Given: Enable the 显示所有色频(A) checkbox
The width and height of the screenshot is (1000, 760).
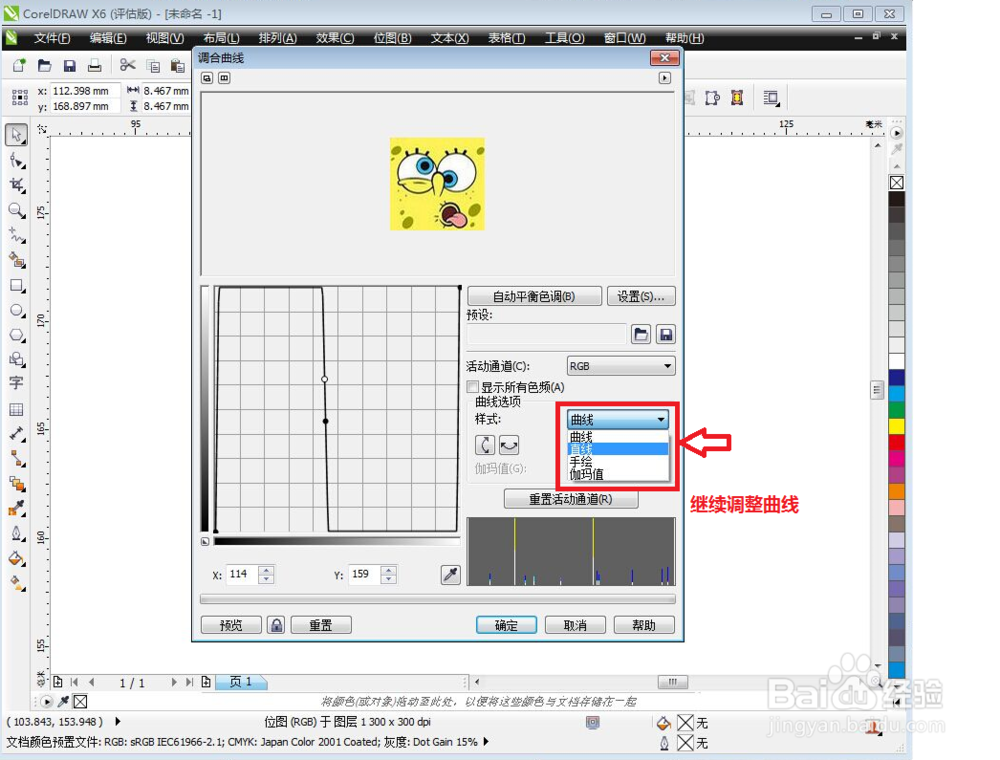Looking at the screenshot, I should 473,386.
